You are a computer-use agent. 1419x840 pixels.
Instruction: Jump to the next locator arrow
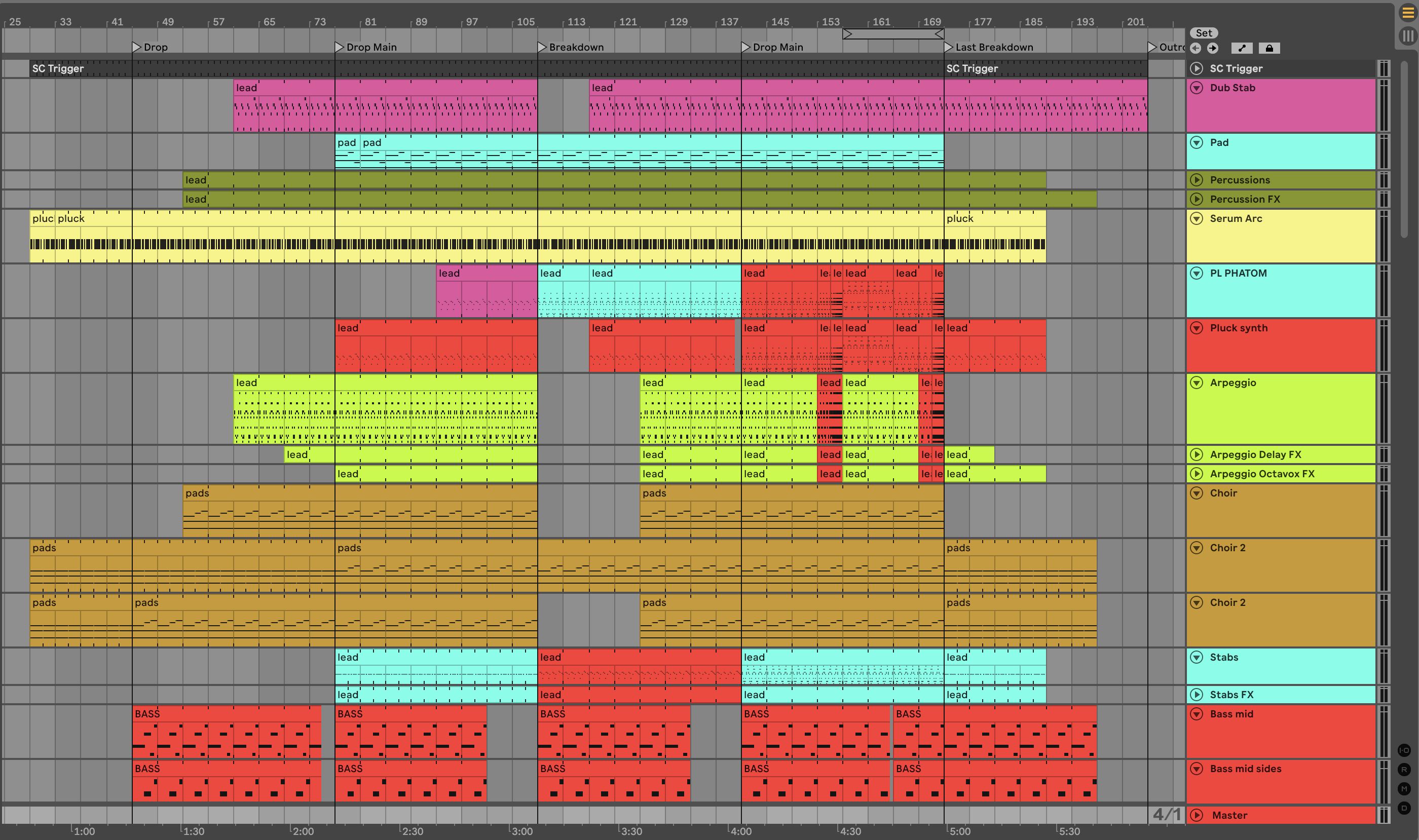pos(1212,48)
